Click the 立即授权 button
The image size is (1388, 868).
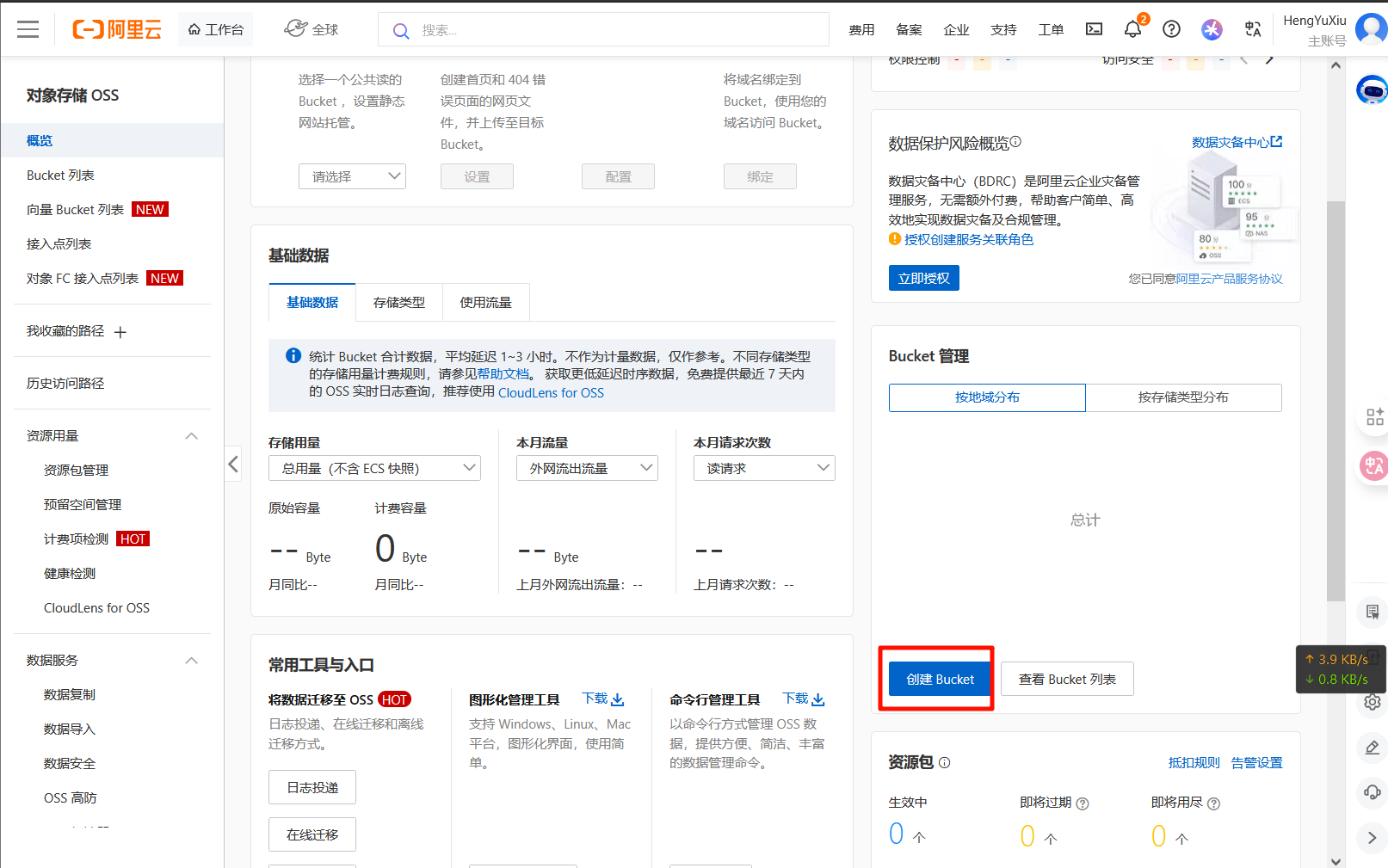point(923,278)
